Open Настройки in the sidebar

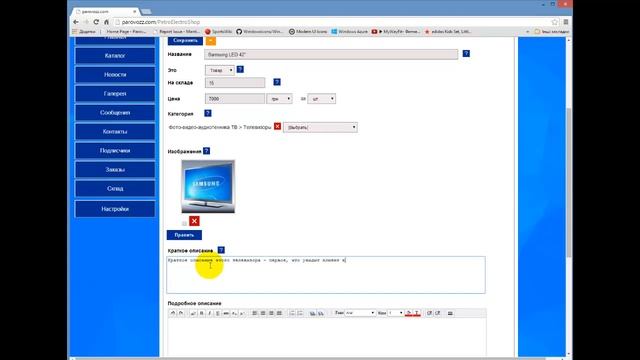coord(115,209)
